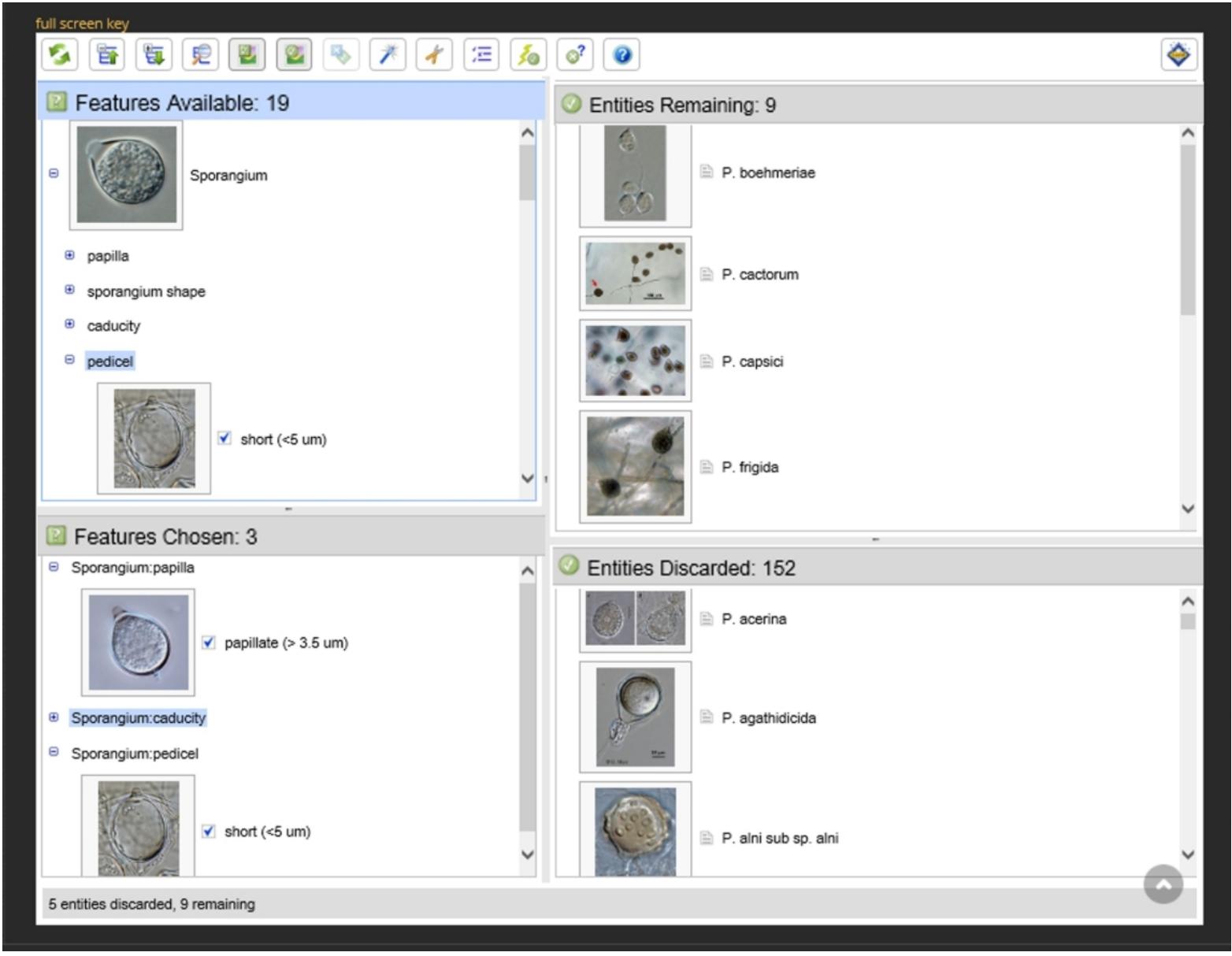Select the Features Available panel header
Screen dimensions: 1232x956
(291, 102)
